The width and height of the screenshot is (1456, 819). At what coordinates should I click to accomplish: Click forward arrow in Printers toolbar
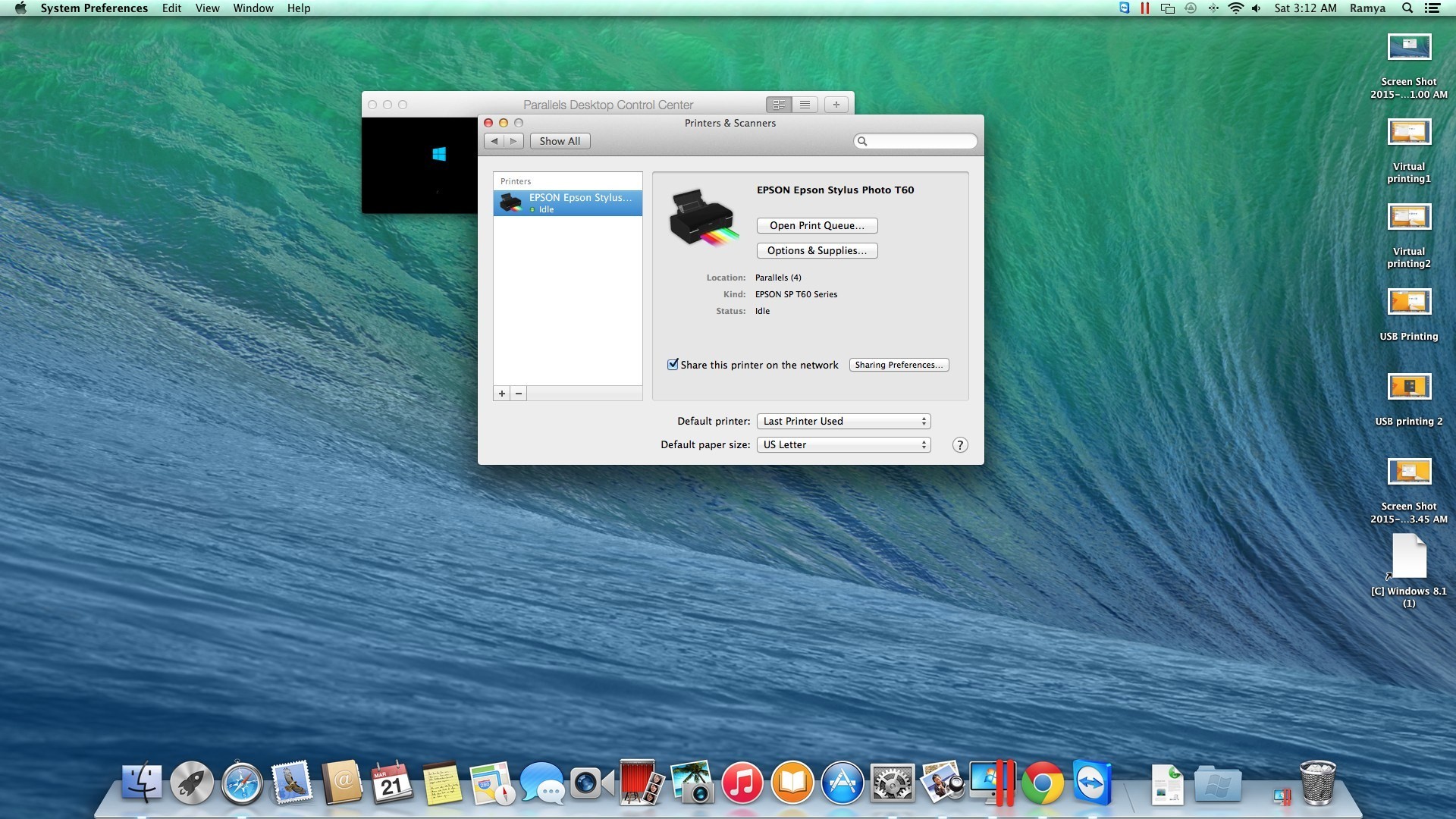(x=513, y=141)
